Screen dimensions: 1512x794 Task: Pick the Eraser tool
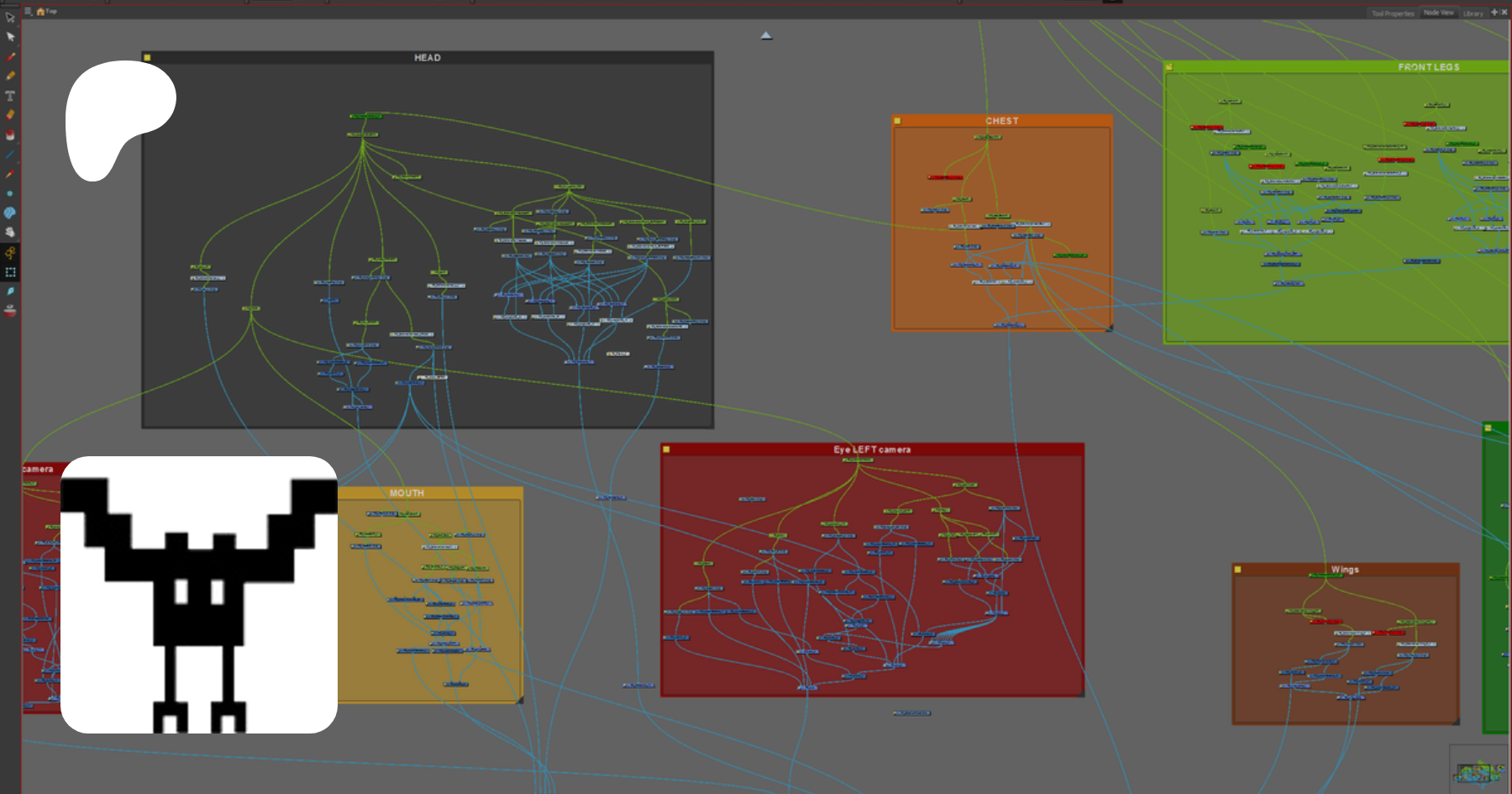(x=10, y=115)
